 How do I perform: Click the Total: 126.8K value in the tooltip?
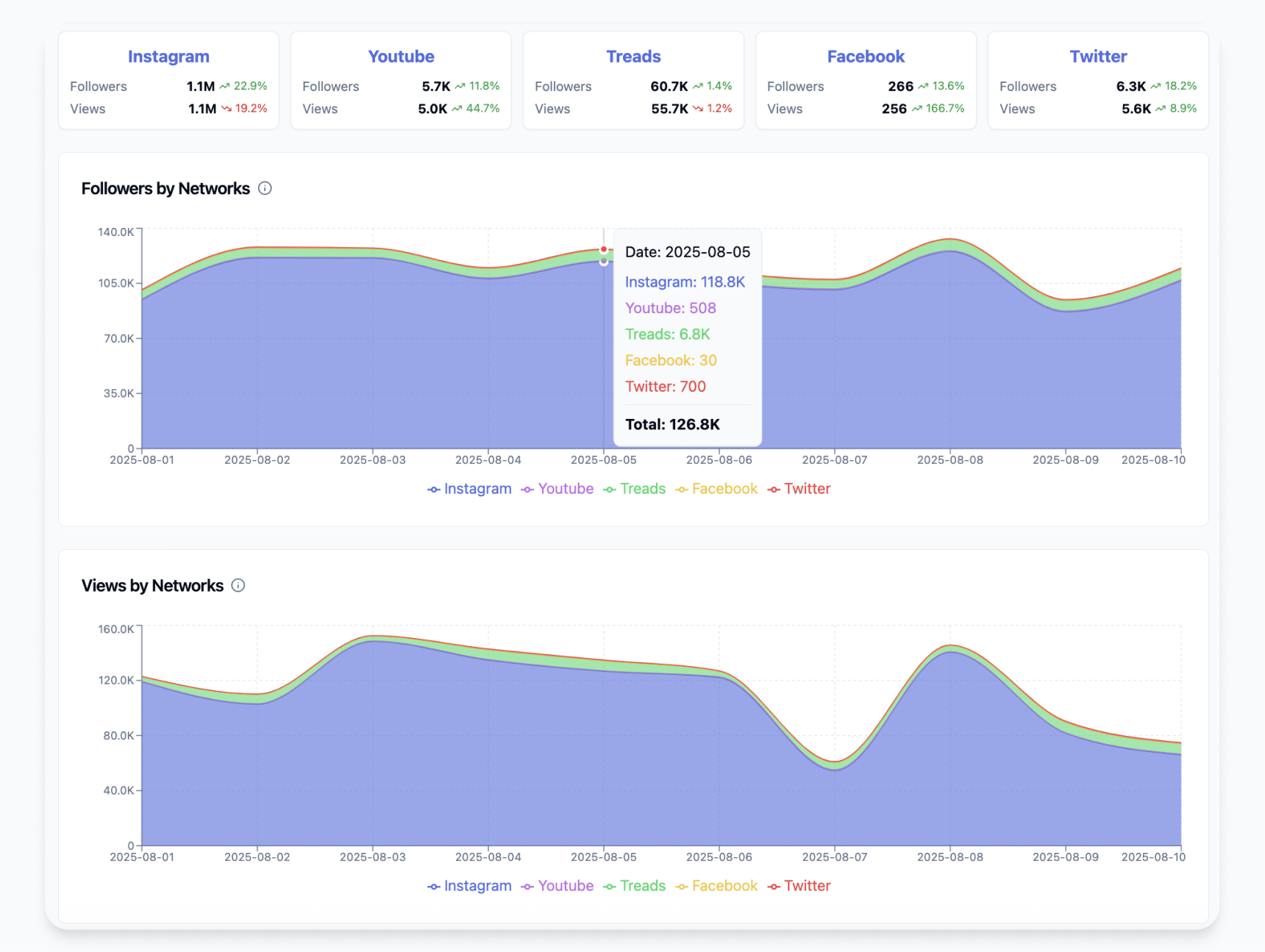coord(673,424)
